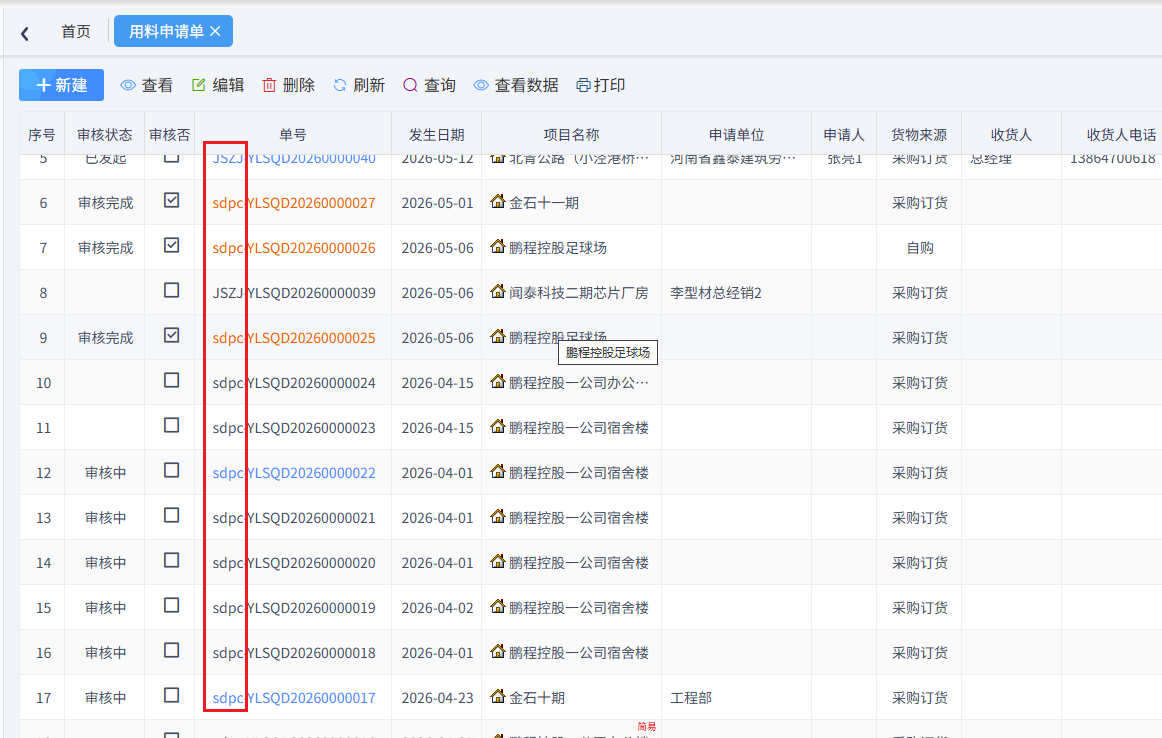The width and height of the screenshot is (1162, 738).
Task: Tick the 审核否 checkbox in row 12
Action: (x=171, y=471)
